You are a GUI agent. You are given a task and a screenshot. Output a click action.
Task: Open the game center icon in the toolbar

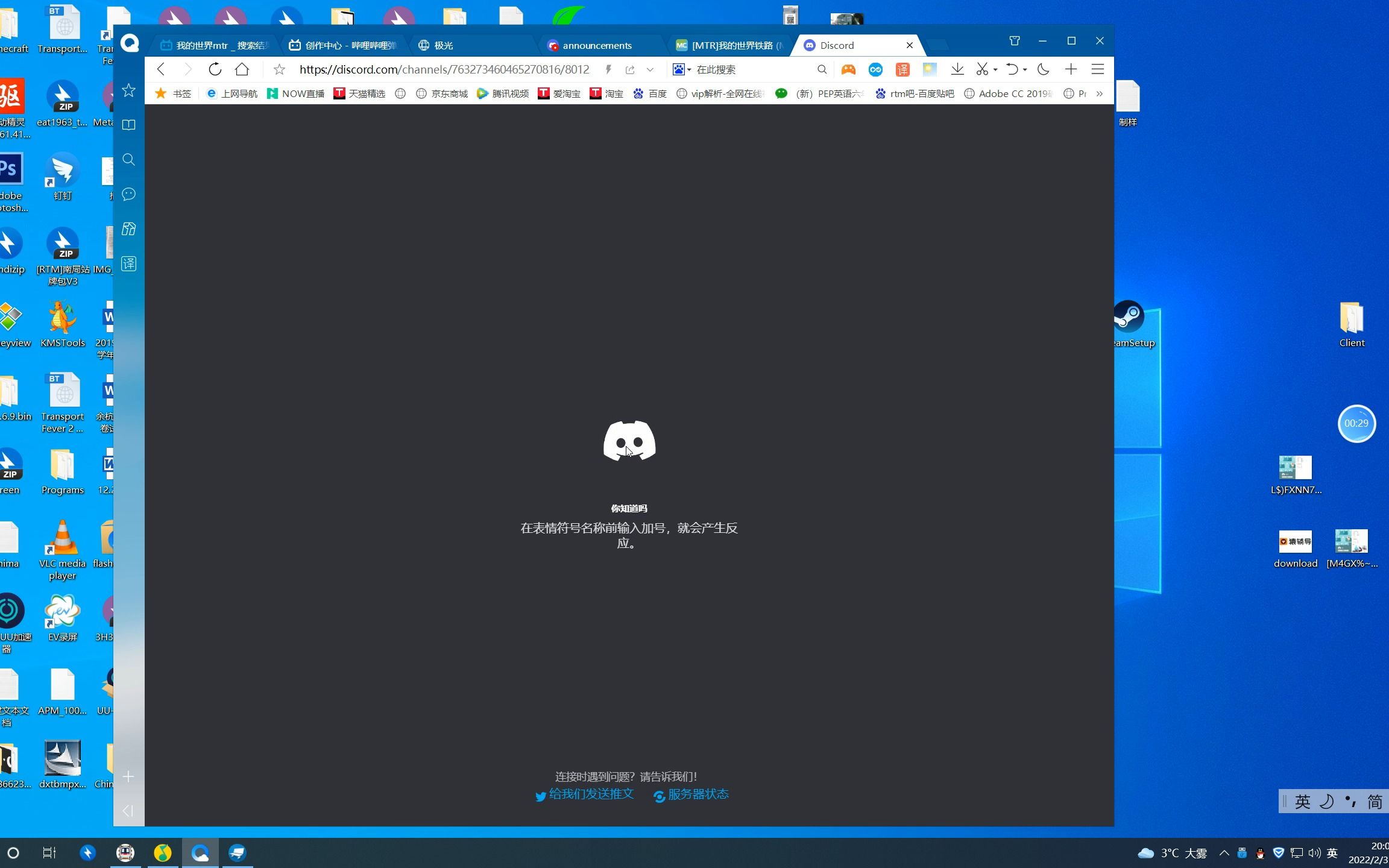[x=848, y=69]
